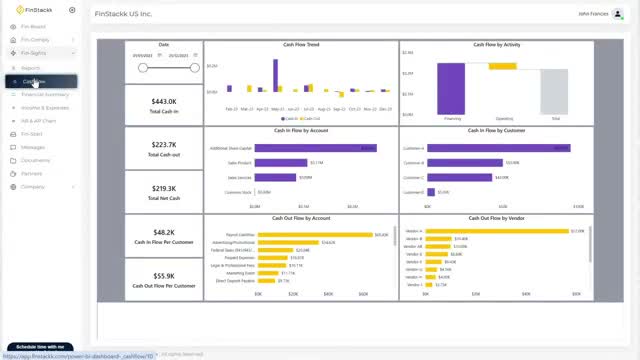Click the Additional Share Capital bar
Viewport: 640px width, 360px height.
point(316,148)
